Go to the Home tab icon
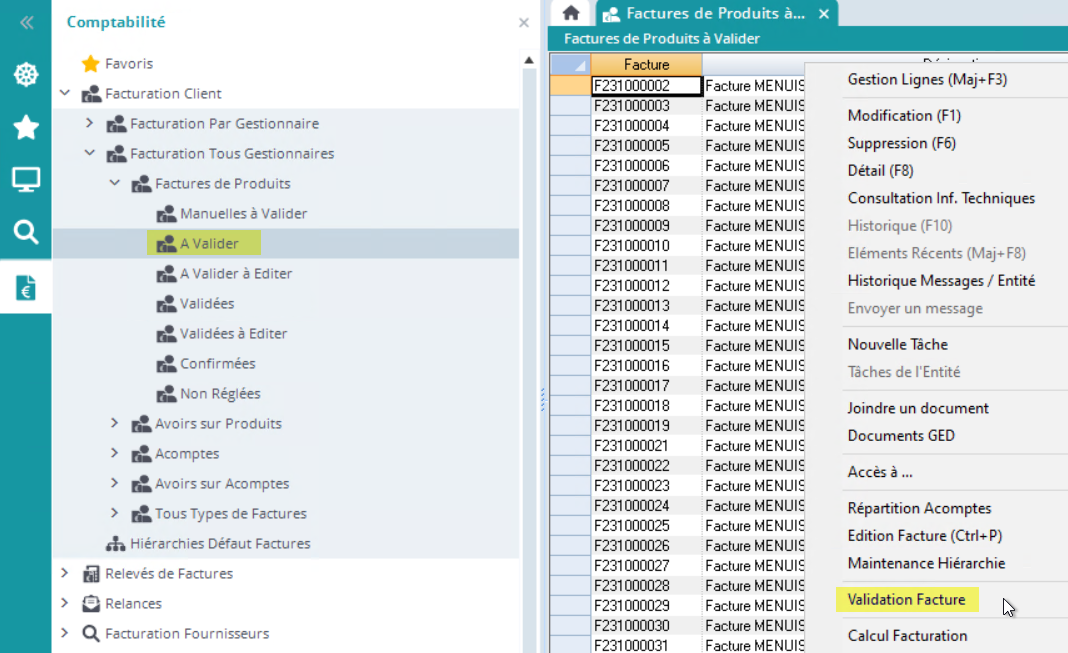The width and height of the screenshot is (1068, 653). [x=571, y=13]
